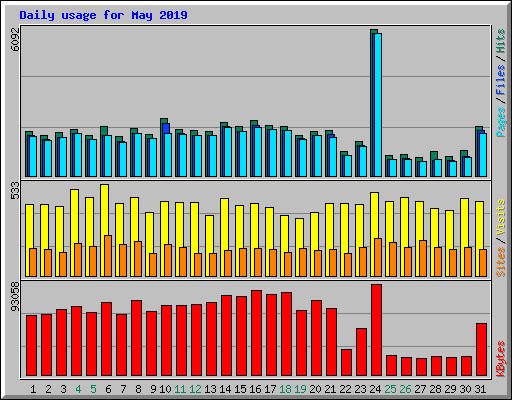Click the day 27 x-axis label
Viewport: 512px width, 400px height.
[420, 389]
